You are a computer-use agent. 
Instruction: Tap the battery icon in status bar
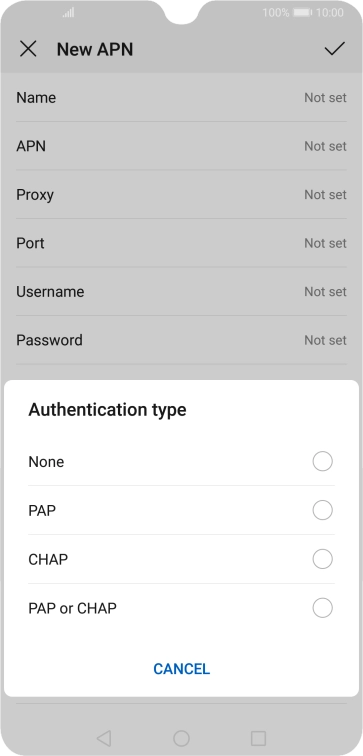click(x=302, y=13)
